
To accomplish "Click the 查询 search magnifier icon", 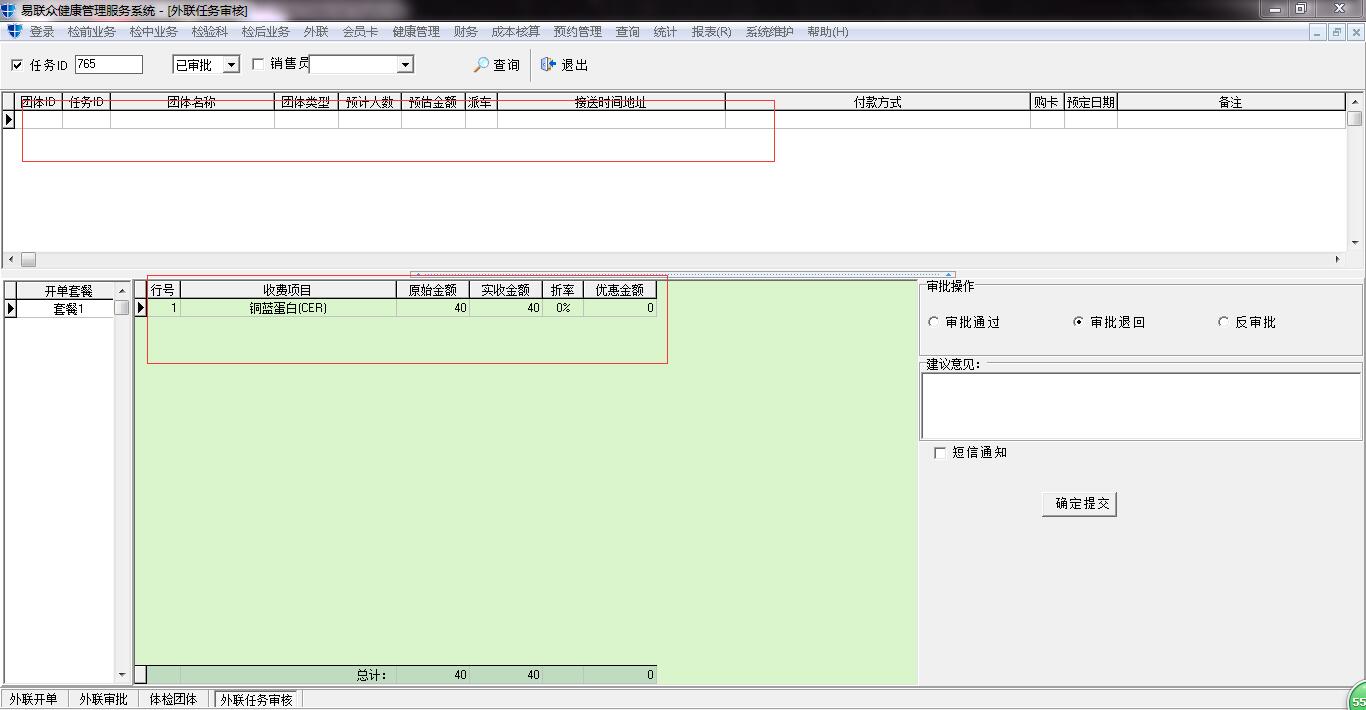I will pyautogui.click(x=481, y=65).
